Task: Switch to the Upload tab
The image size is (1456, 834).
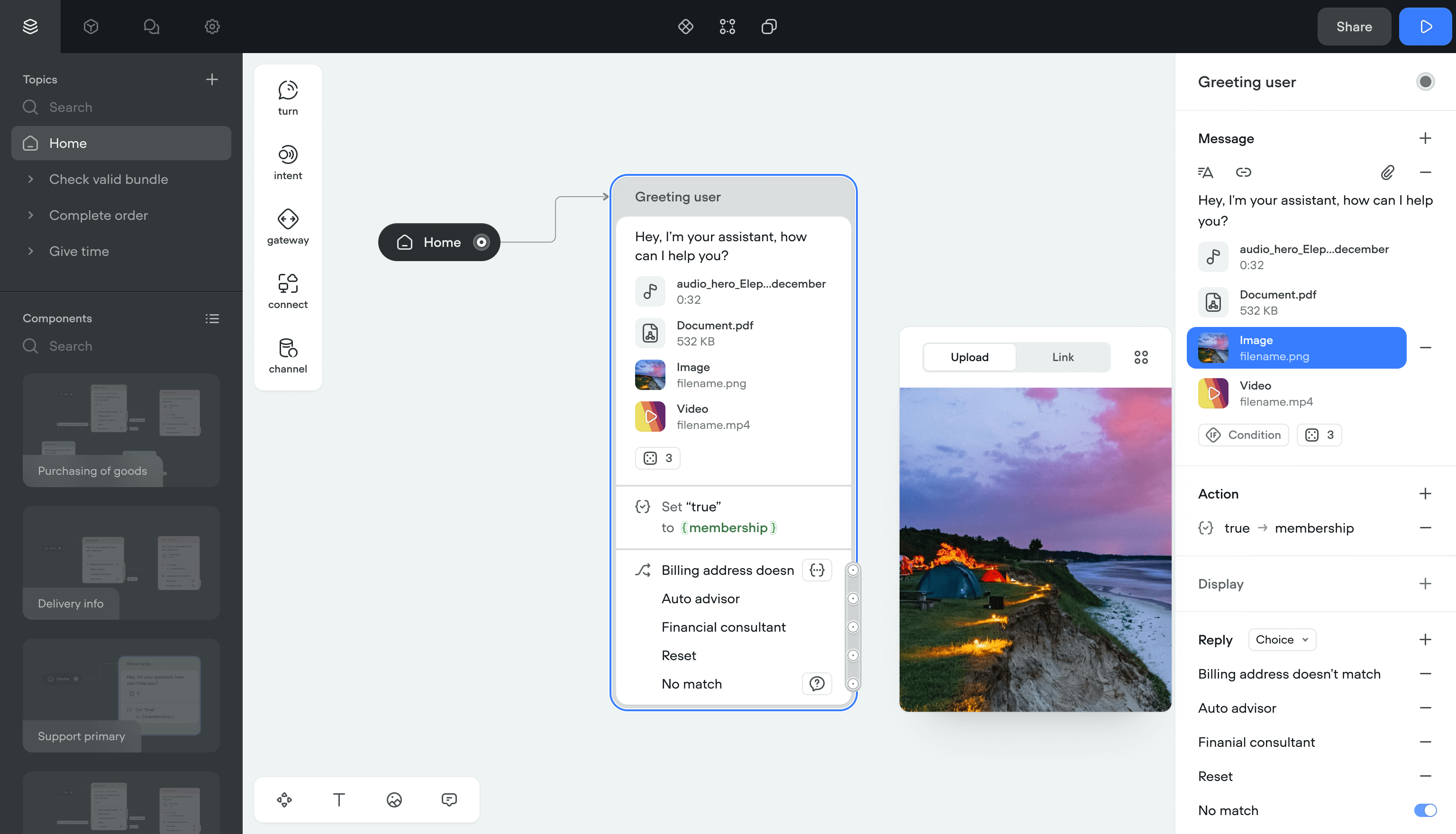Action: click(x=969, y=357)
